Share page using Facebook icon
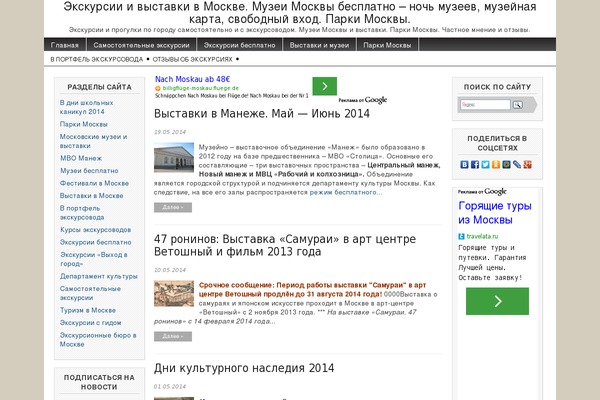The width and height of the screenshot is (600, 400). (x=475, y=165)
